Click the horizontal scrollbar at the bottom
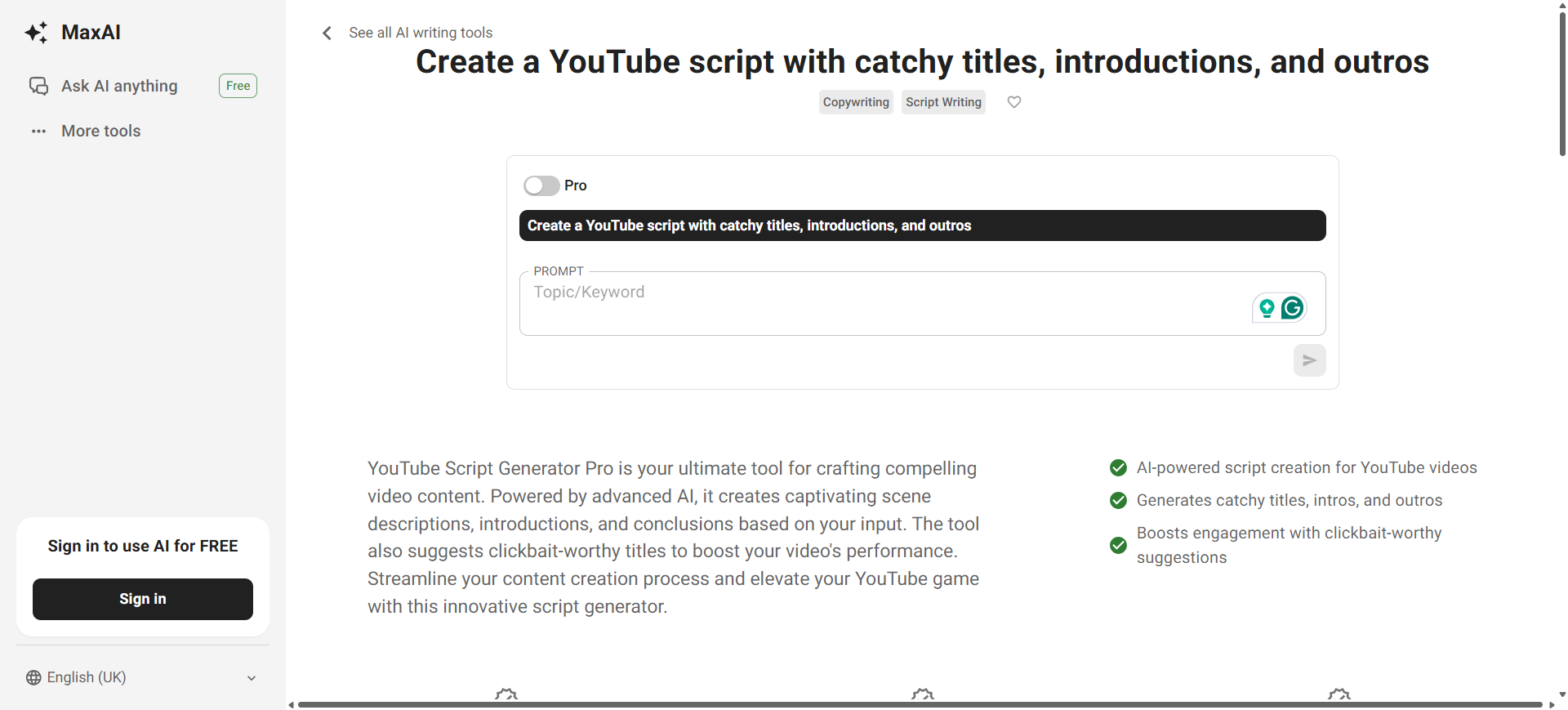The width and height of the screenshot is (1568, 710). [919, 704]
